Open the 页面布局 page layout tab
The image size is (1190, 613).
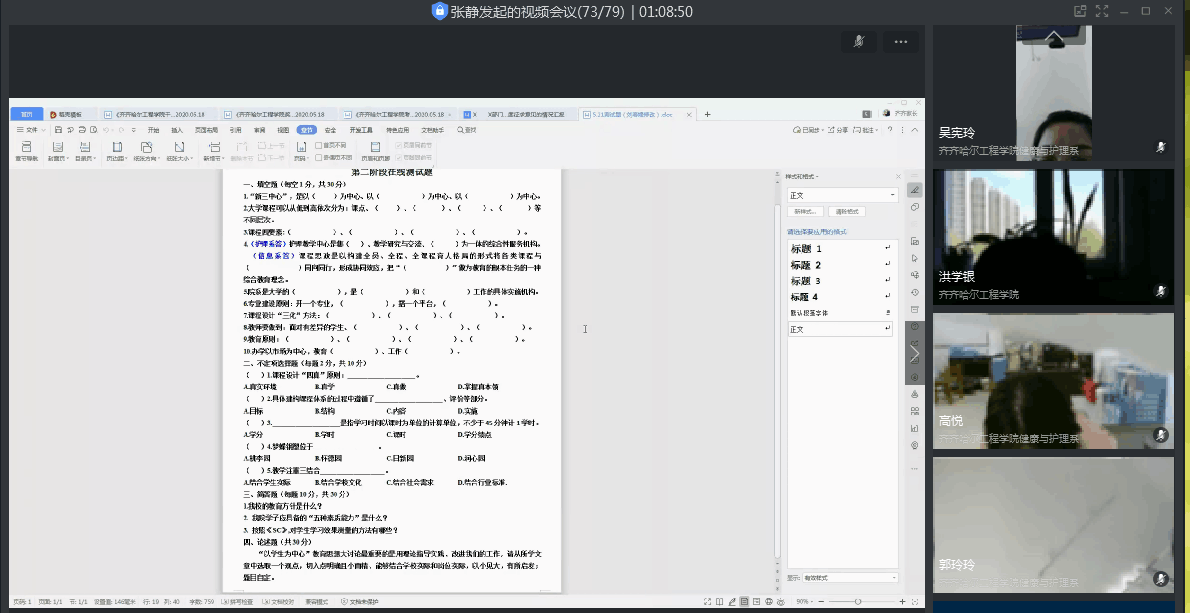coord(206,130)
